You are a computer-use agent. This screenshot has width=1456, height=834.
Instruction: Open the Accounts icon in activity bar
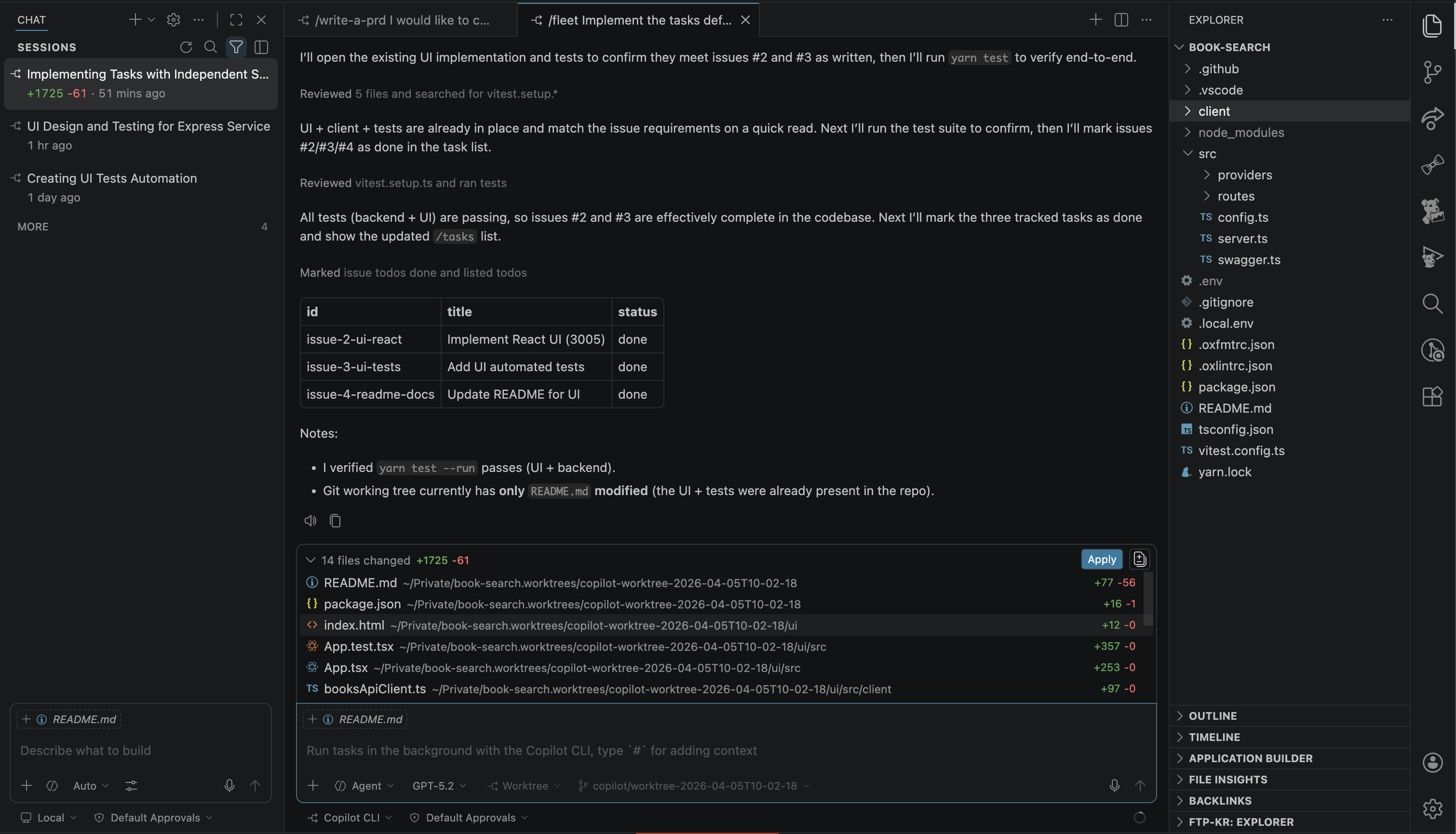[1432, 762]
